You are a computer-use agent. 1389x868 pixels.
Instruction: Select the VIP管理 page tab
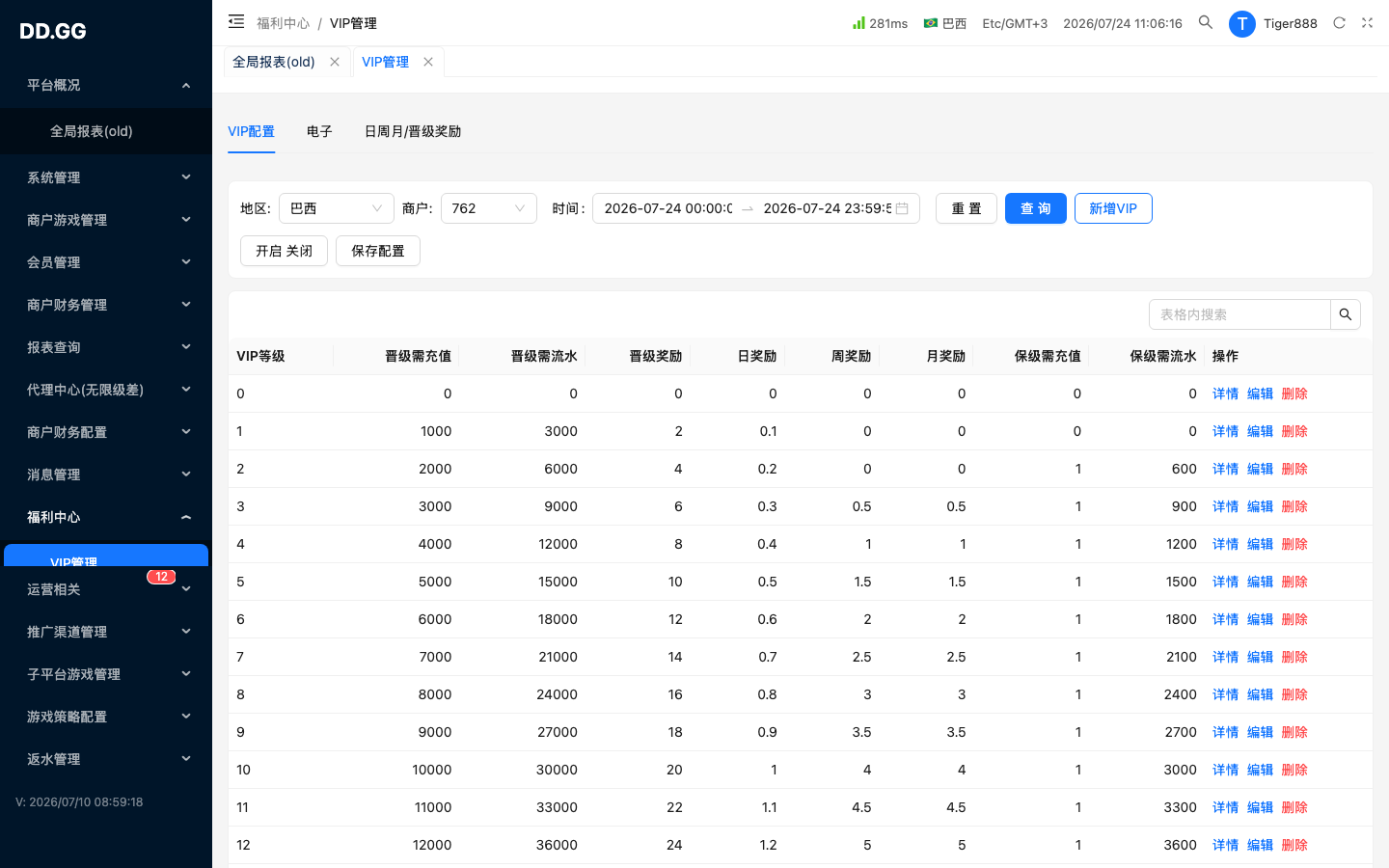pos(385,62)
